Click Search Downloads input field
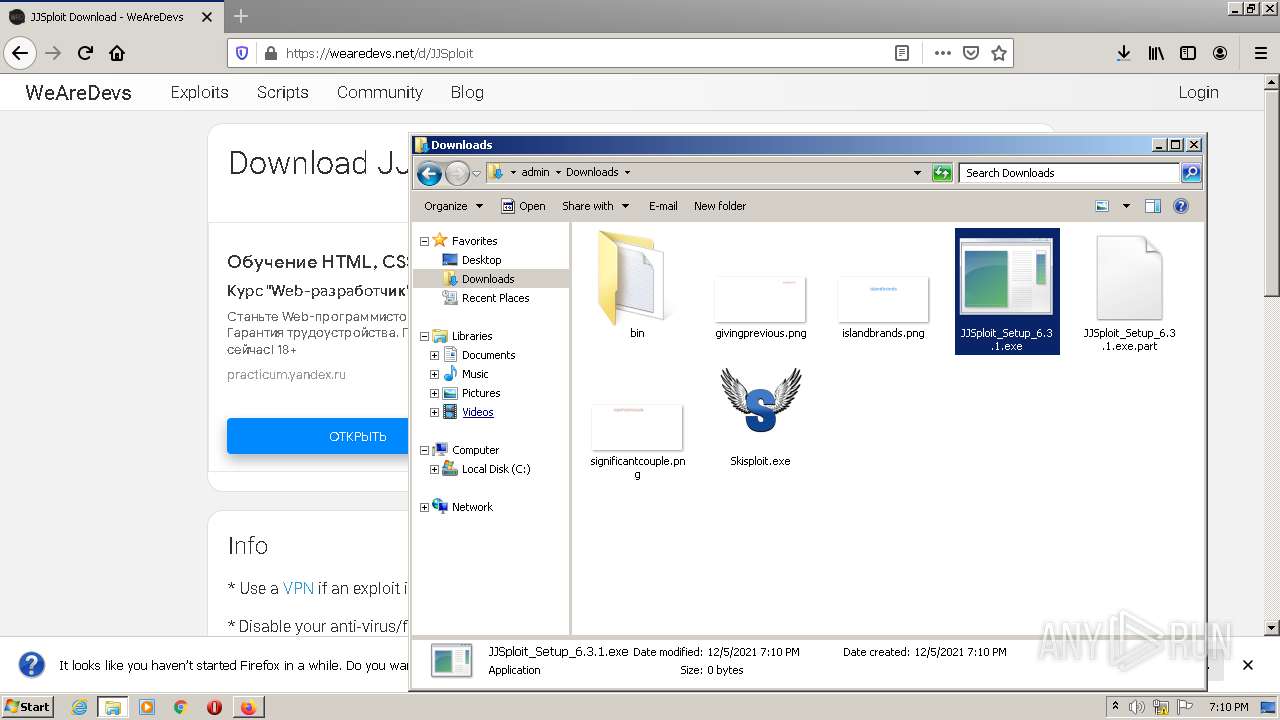 pos(1068,173)
